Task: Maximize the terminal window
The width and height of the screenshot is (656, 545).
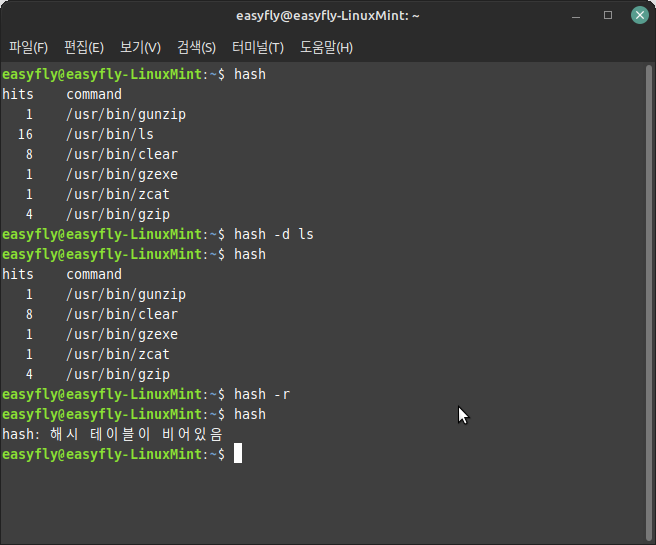Action: point(608,15)
